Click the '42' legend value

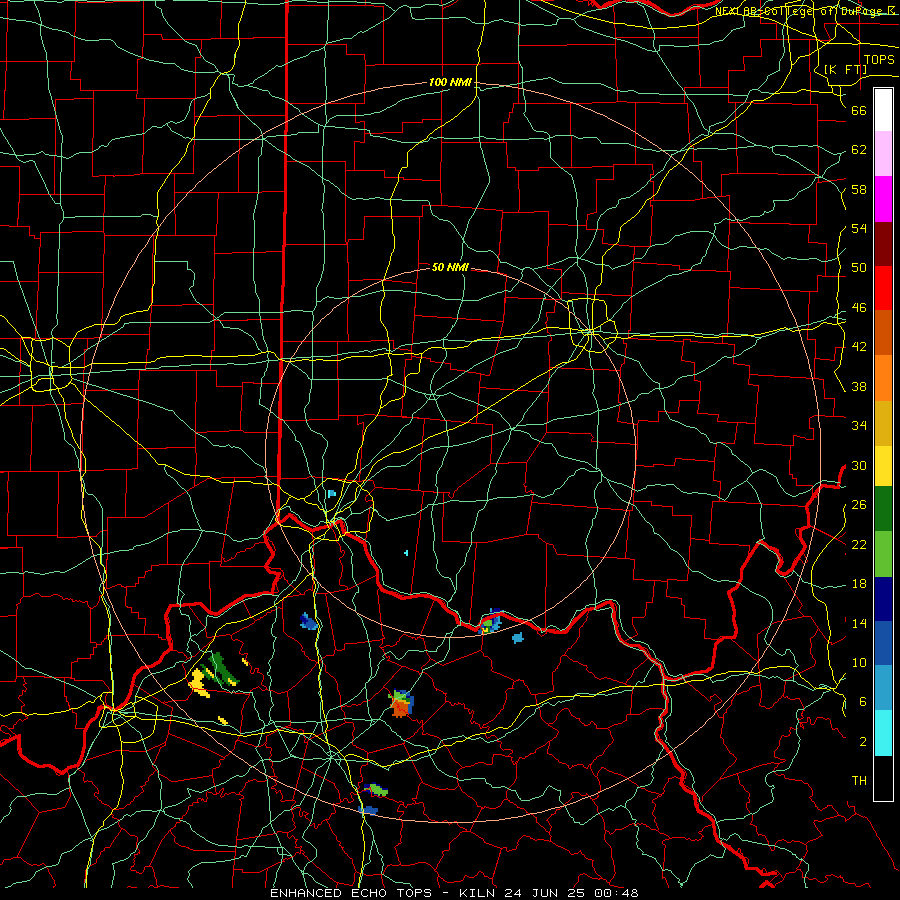[859, 347]
